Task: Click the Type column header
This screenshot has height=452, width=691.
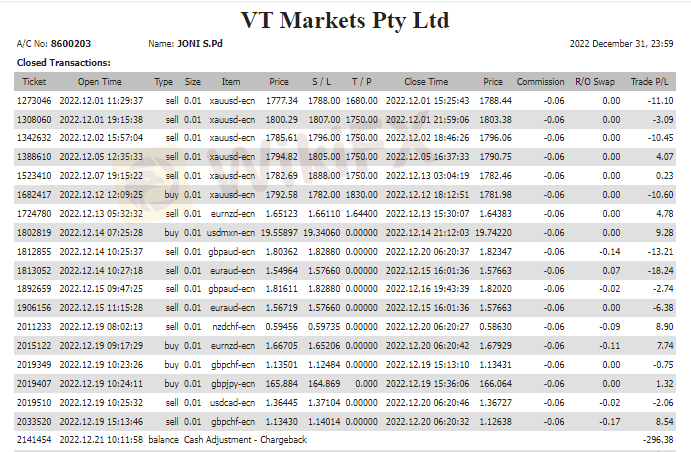Action: click(x=163, y=82)
